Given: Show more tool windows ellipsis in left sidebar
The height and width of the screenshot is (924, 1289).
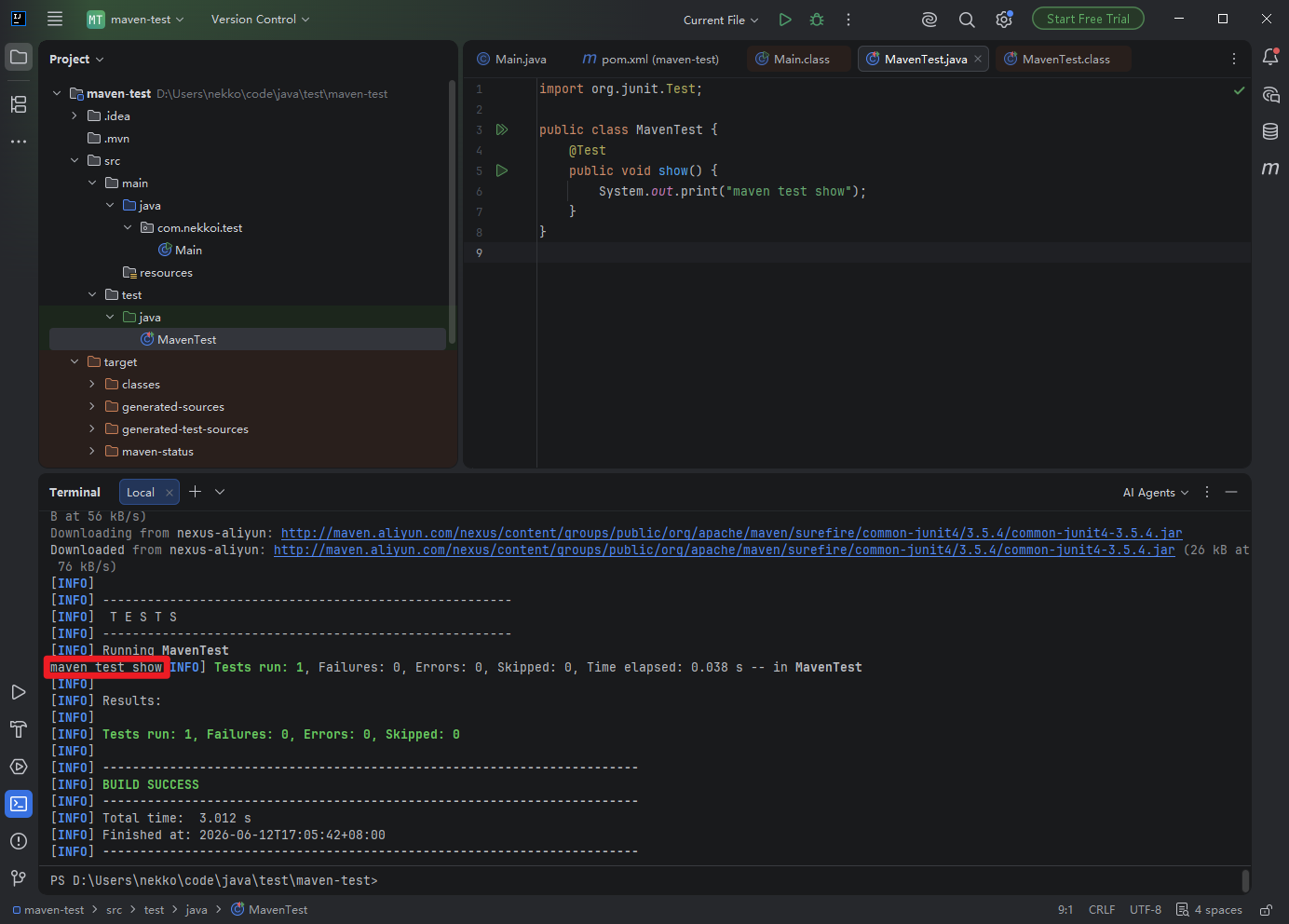Looking at the screenshot, I should pos(19,142).
